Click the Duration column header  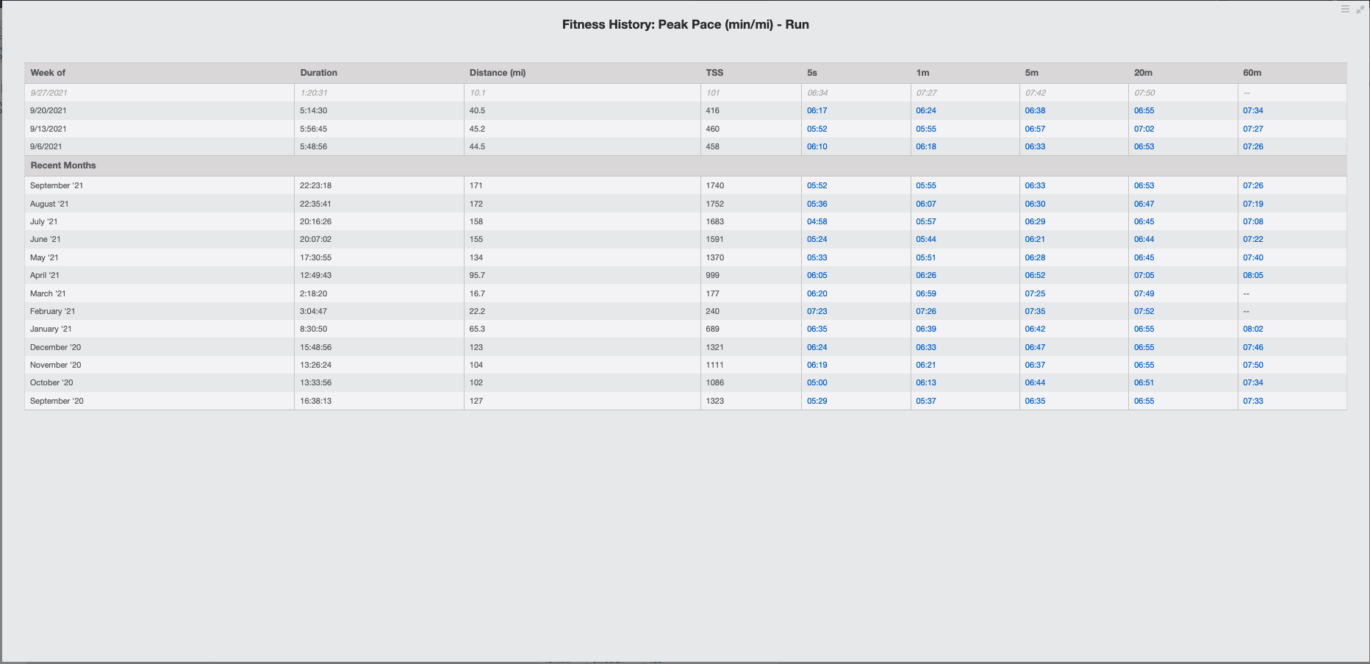[x=319, y=73]
